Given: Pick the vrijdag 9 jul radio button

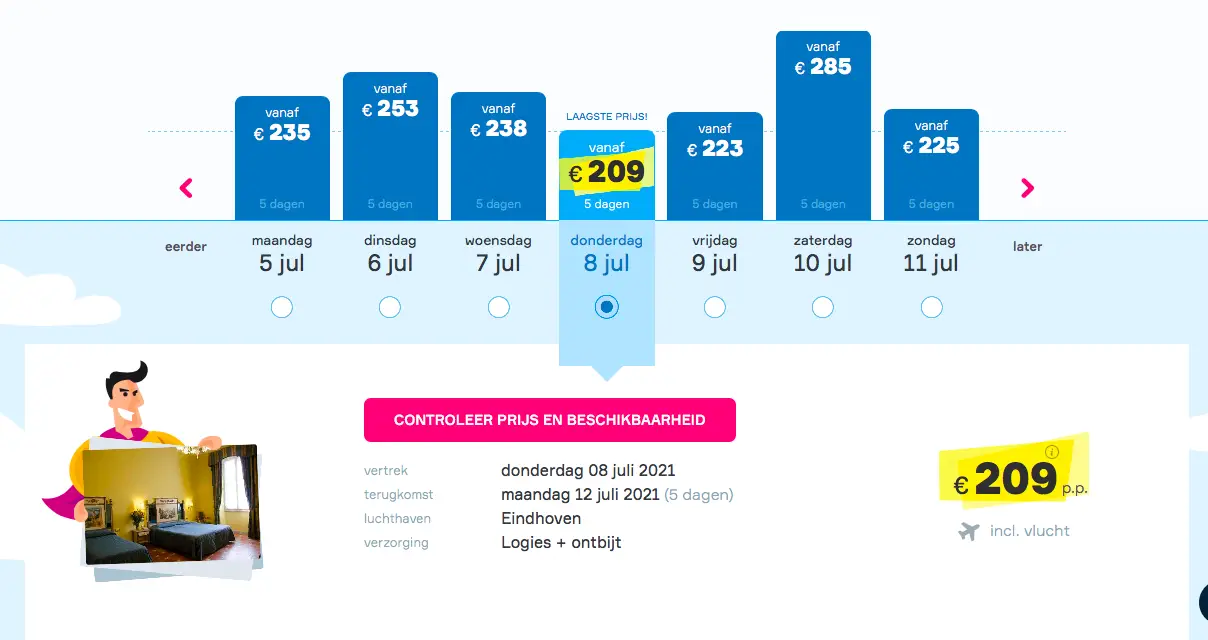Looking at the screenshot, I should [x=715, y=307].
